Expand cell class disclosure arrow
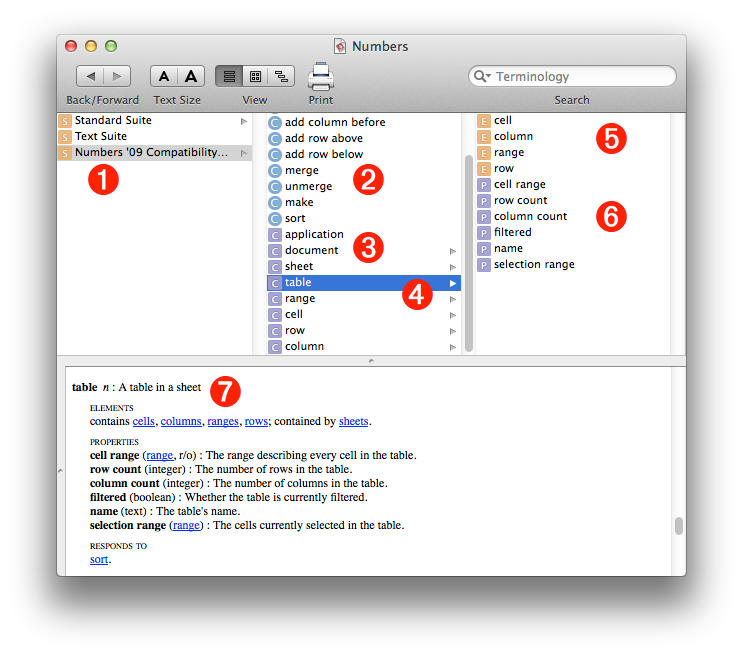 click(x=453, y=315)
